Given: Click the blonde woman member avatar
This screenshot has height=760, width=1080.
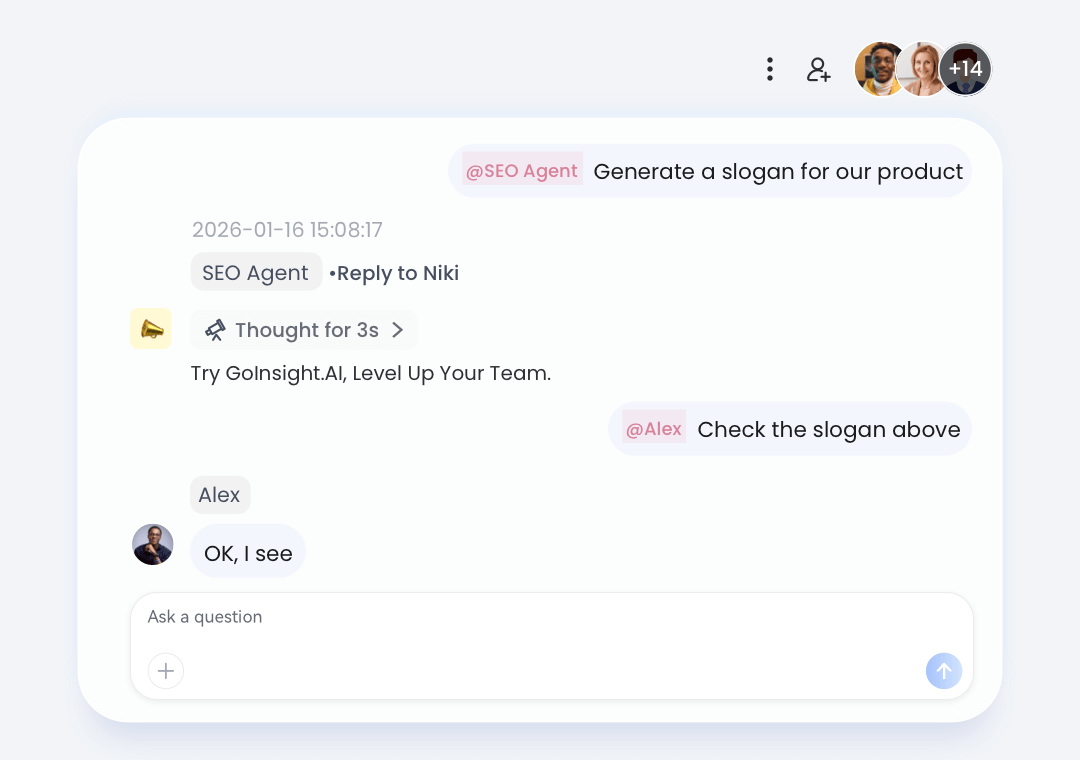Looking at the screenshot, I should click(x=923, y=69).
